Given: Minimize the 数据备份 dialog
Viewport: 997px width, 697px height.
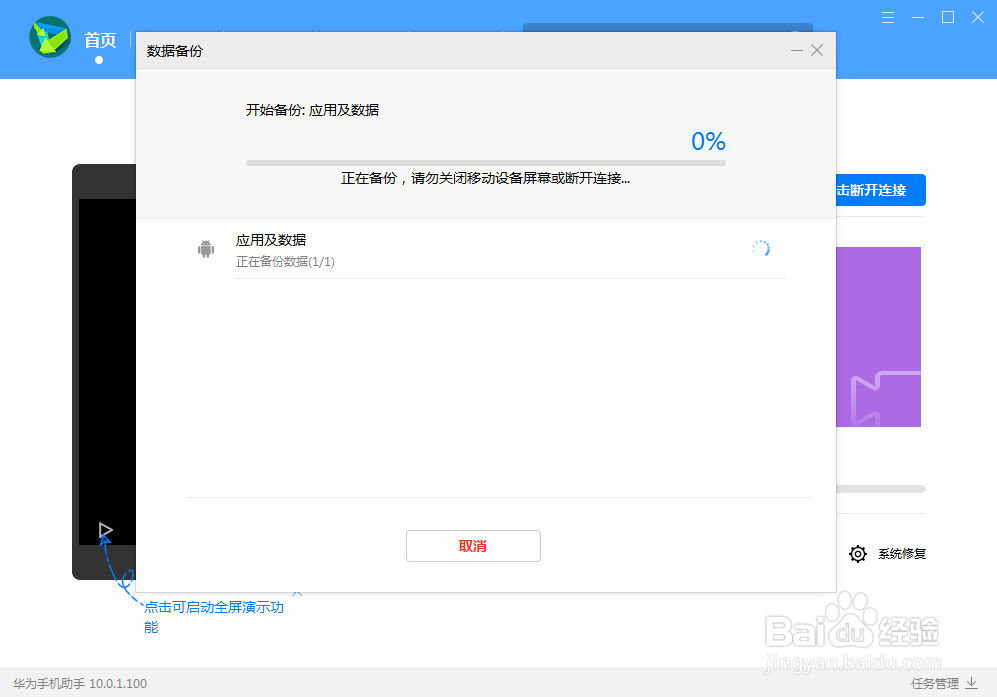Looking at the screenshot, I should click(x=795, y=50).
